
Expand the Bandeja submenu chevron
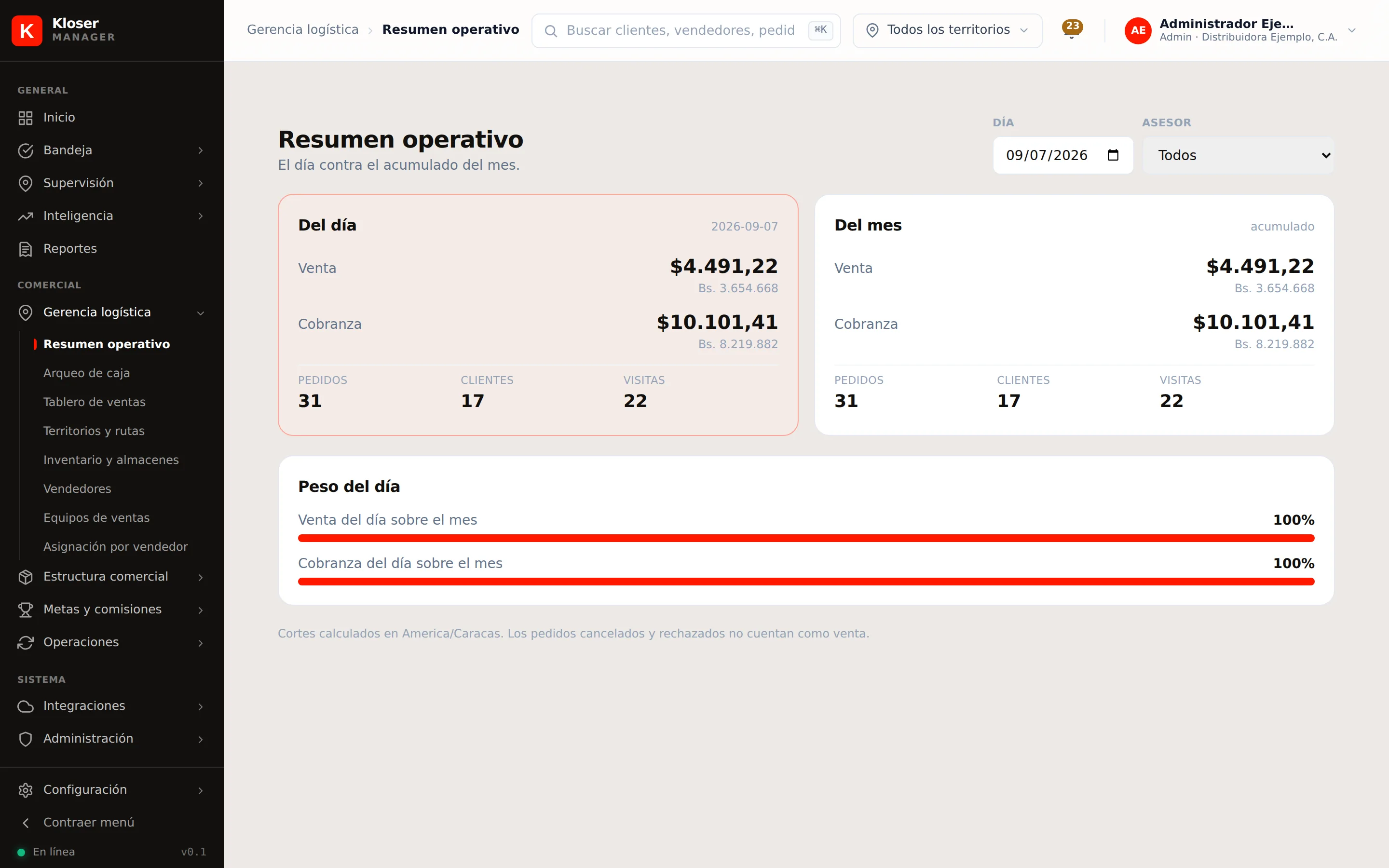click(200, 150)
